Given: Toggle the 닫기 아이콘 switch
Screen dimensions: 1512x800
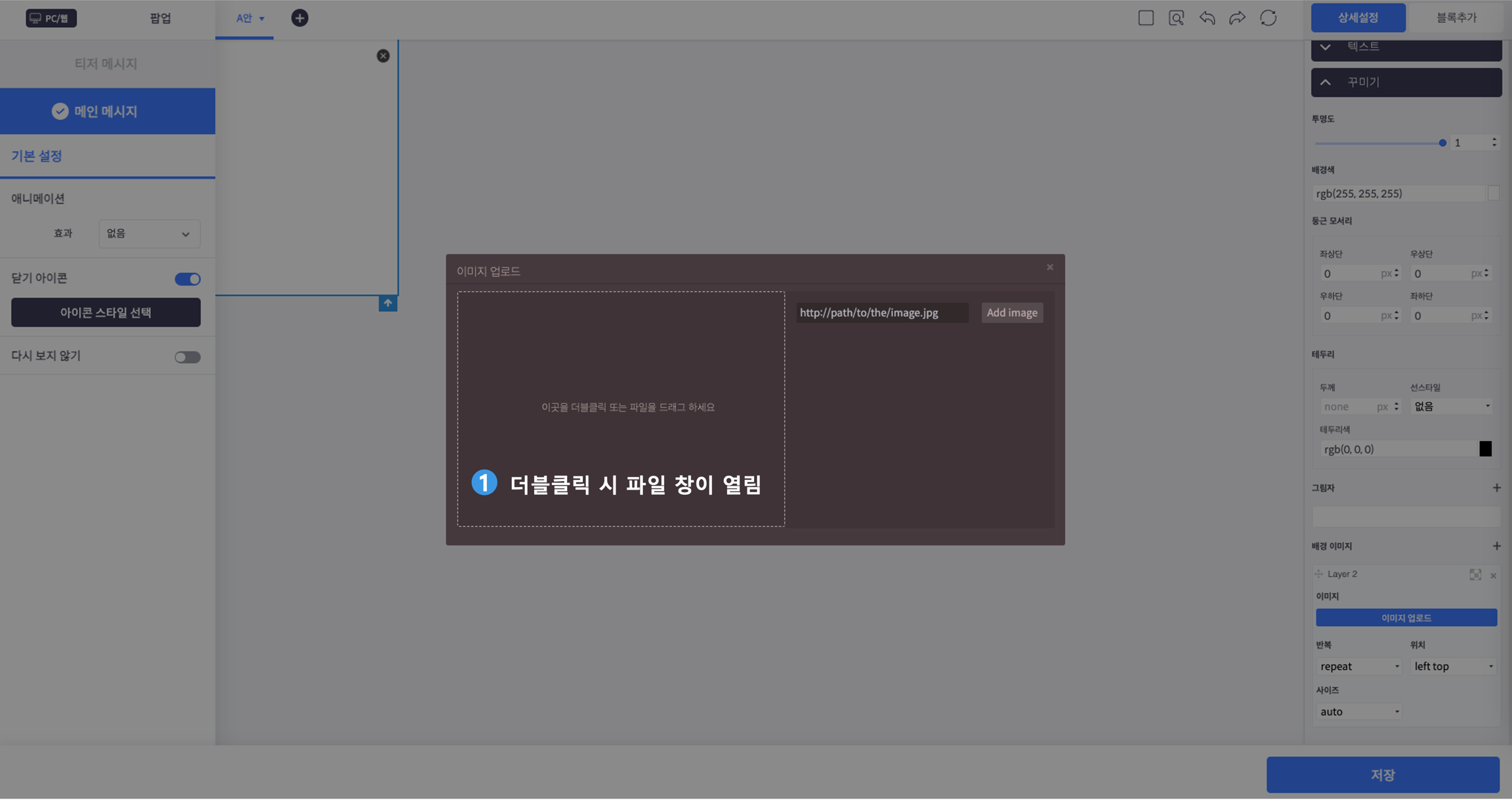Looking at the screenshot, I should (187, 279).
